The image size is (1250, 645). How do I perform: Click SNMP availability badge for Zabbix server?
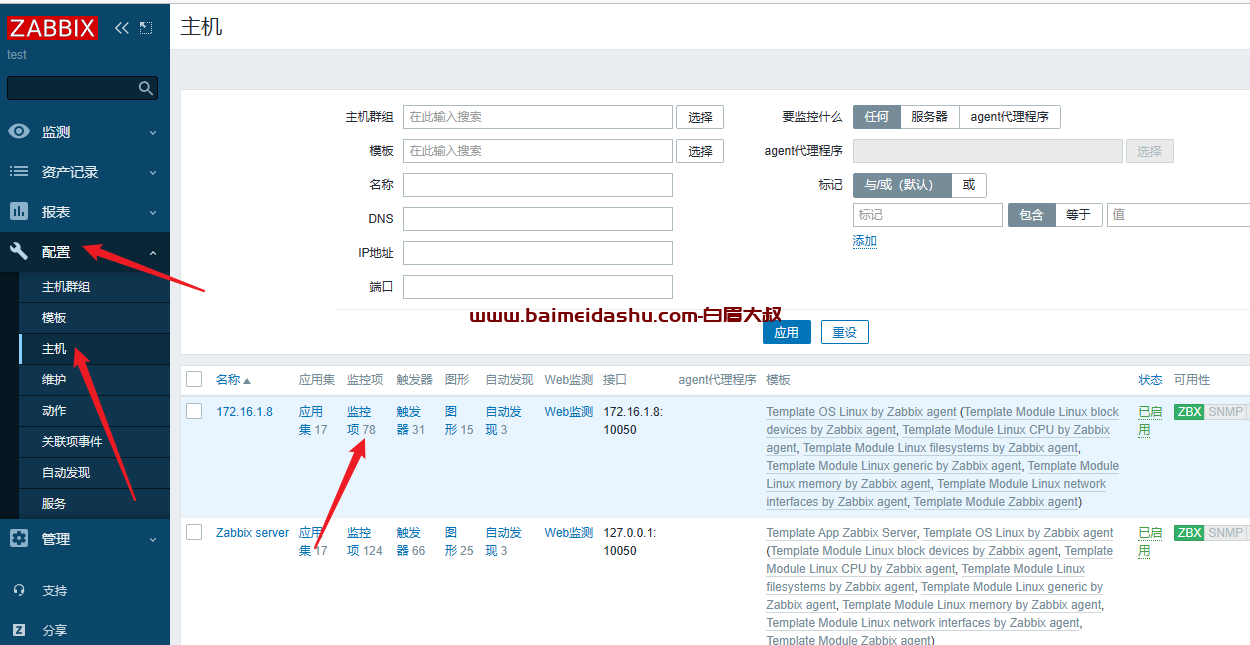(1225, 533)
